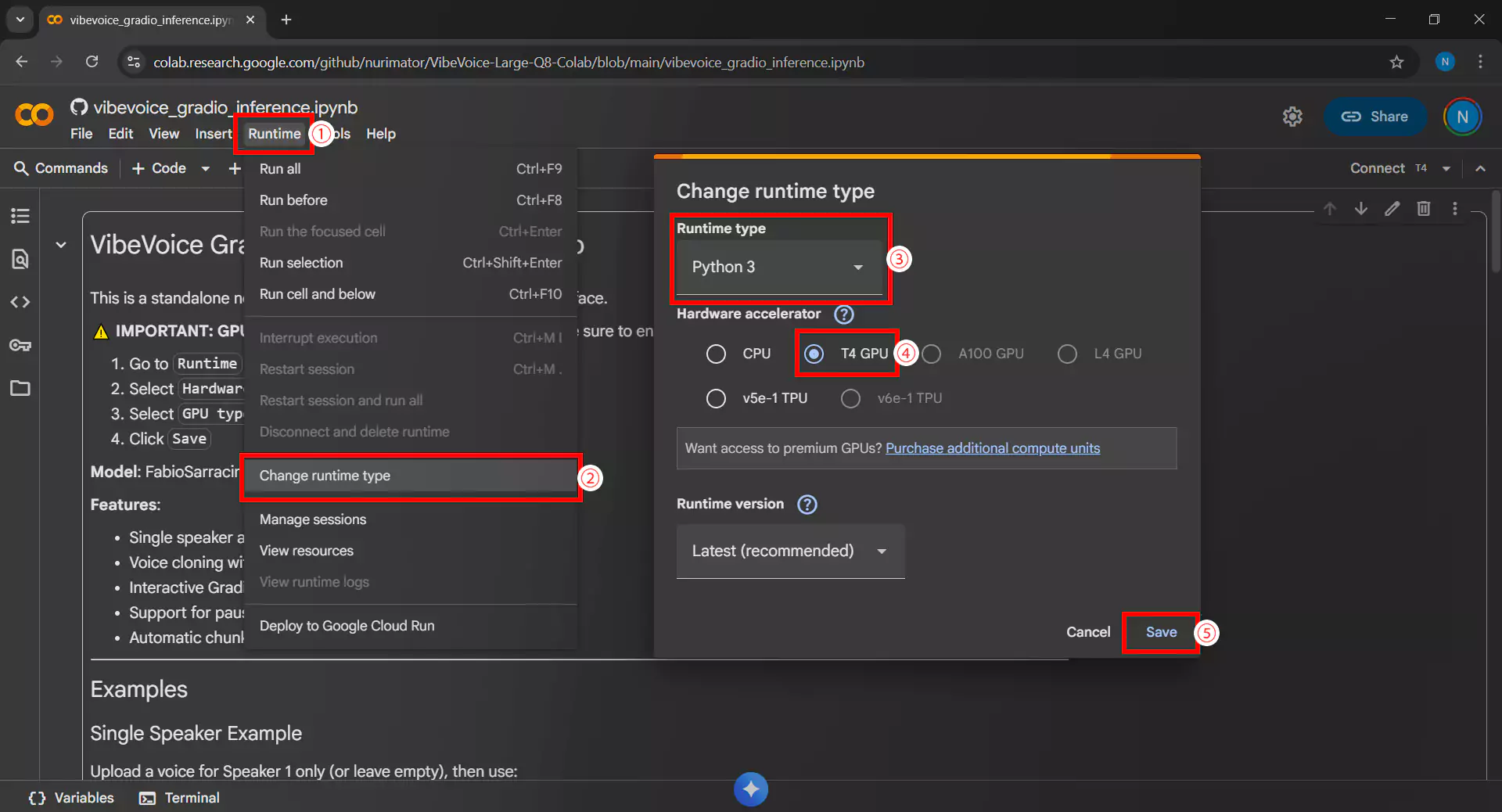The width and height of the screenshot is (1502, 812).
Task: Open the Runtime version dropdown
Action: pos(789,551)
